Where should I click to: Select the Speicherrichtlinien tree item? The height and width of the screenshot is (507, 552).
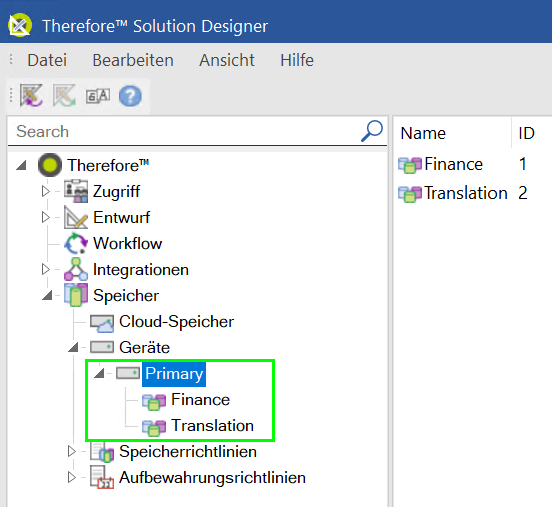188,452
